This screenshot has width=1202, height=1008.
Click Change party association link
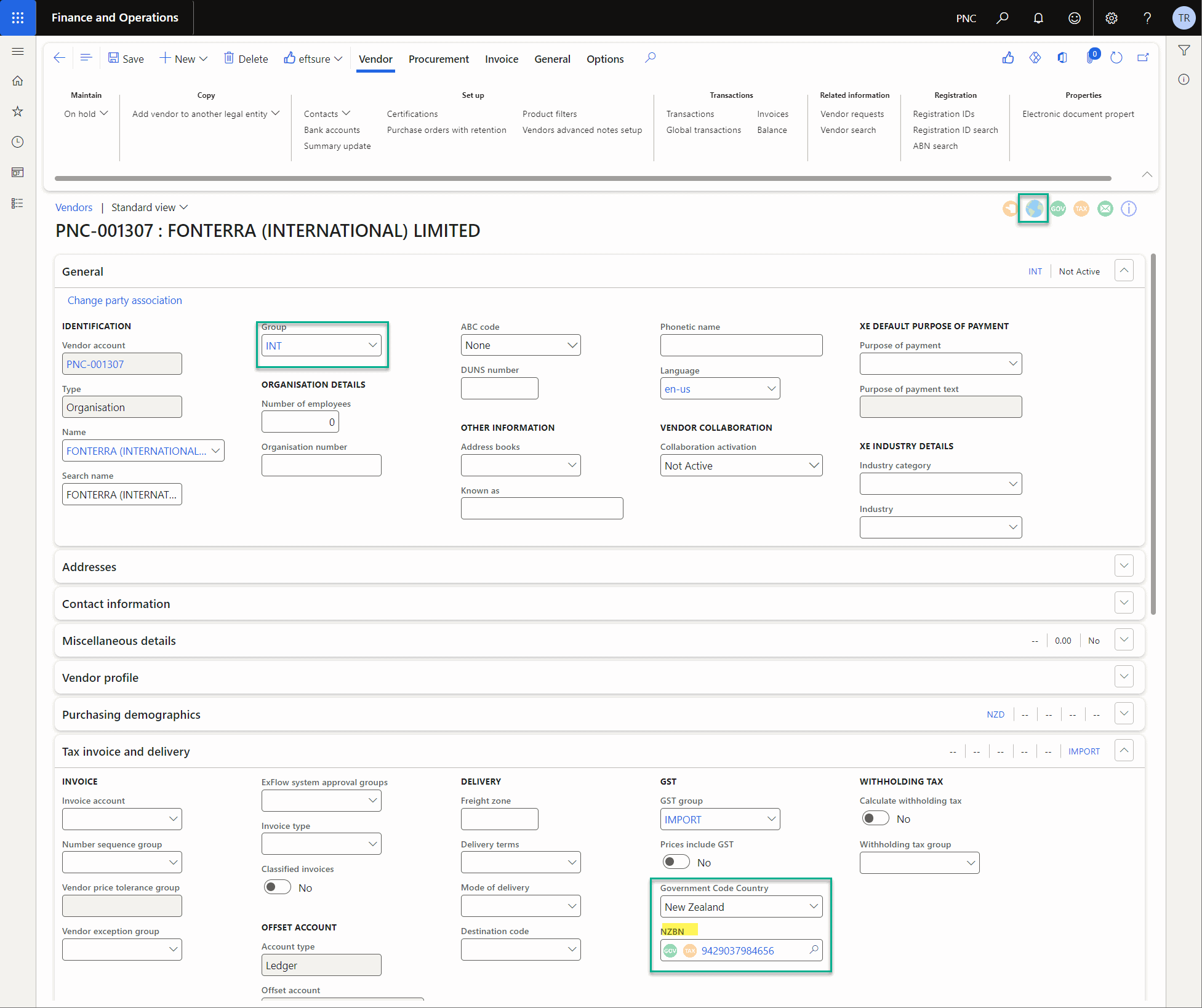[125, 300]
